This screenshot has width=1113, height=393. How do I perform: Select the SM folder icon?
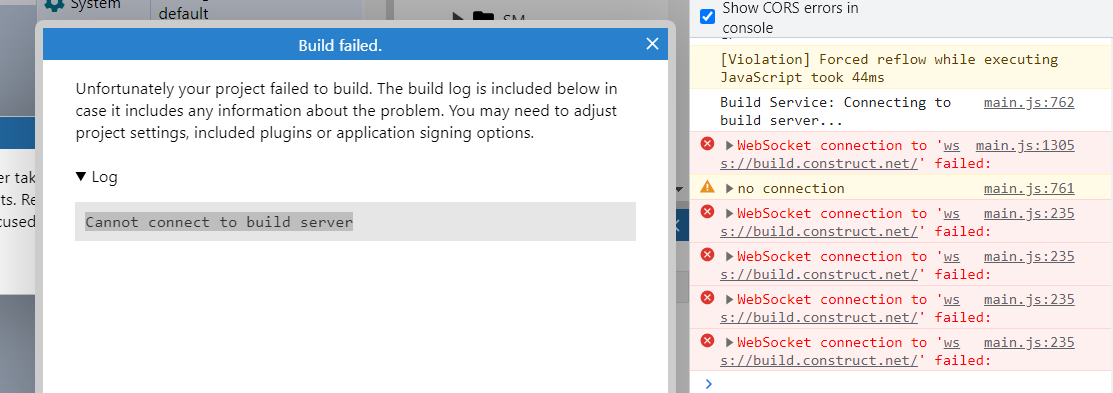[483, 16]
